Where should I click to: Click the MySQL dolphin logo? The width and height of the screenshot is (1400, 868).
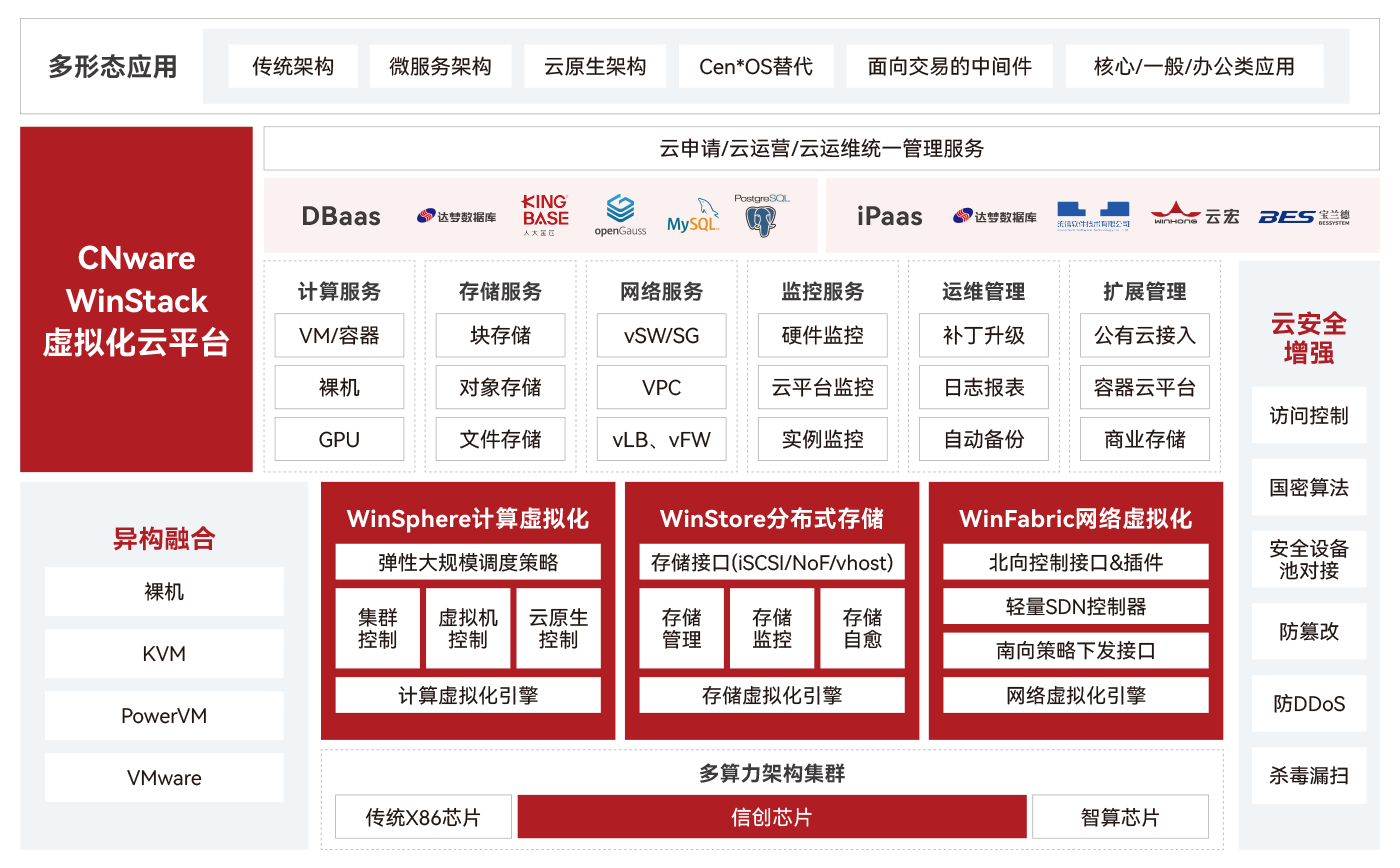coord(693,215)
